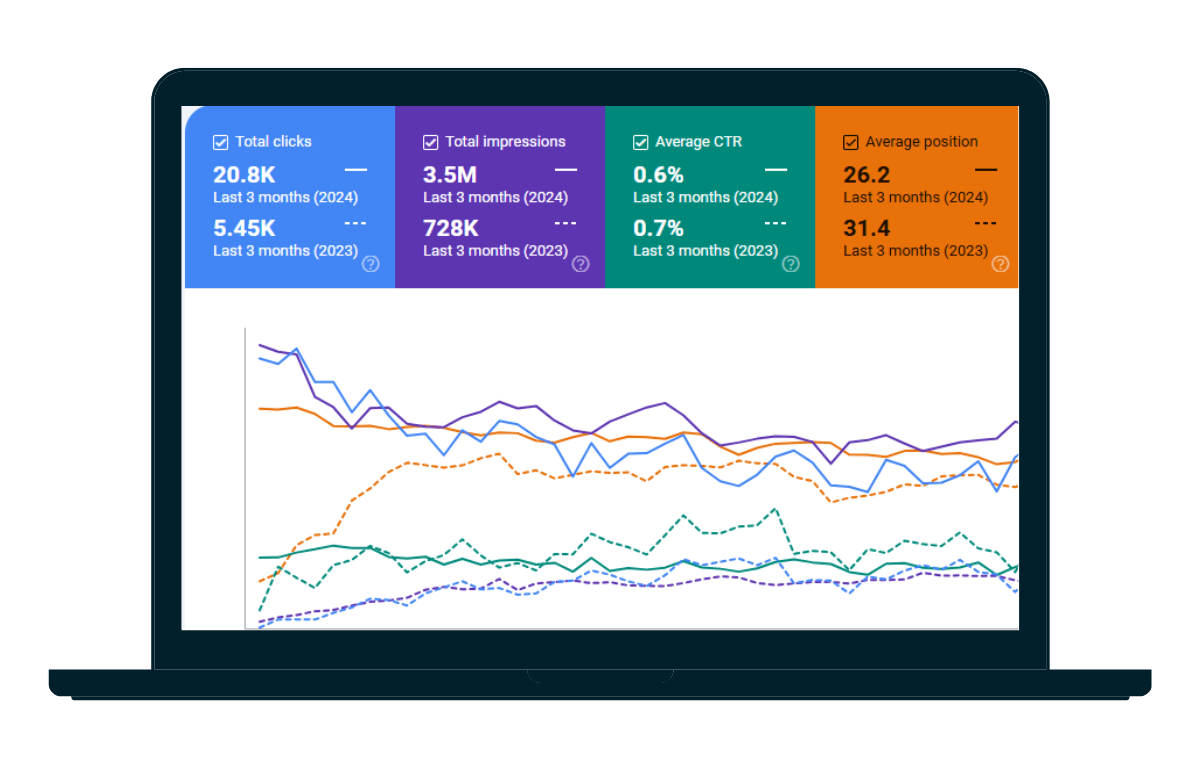This screenshot has width=1200, height=768.
Task: Select the 31.4 average position value
Action: 866,228
